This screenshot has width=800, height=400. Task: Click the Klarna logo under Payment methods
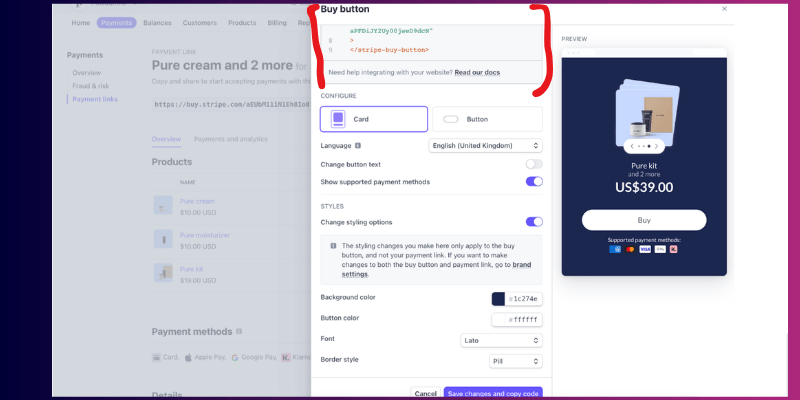pyautogui.click(x=286, y=357)
